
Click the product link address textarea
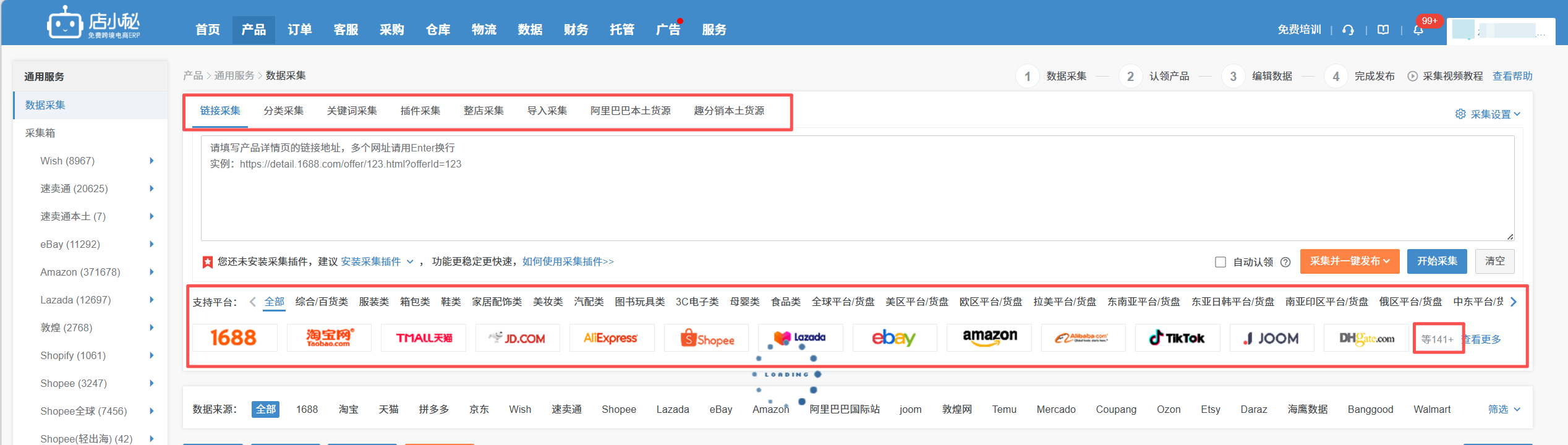tap(858, 188)
